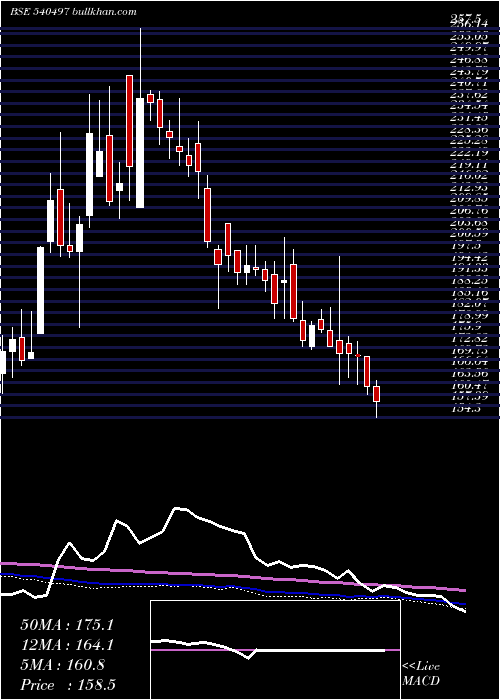This screenshot has width=500, height=700.
Task: Click the 222.19 price axis label
Action: tap(469, 153)
